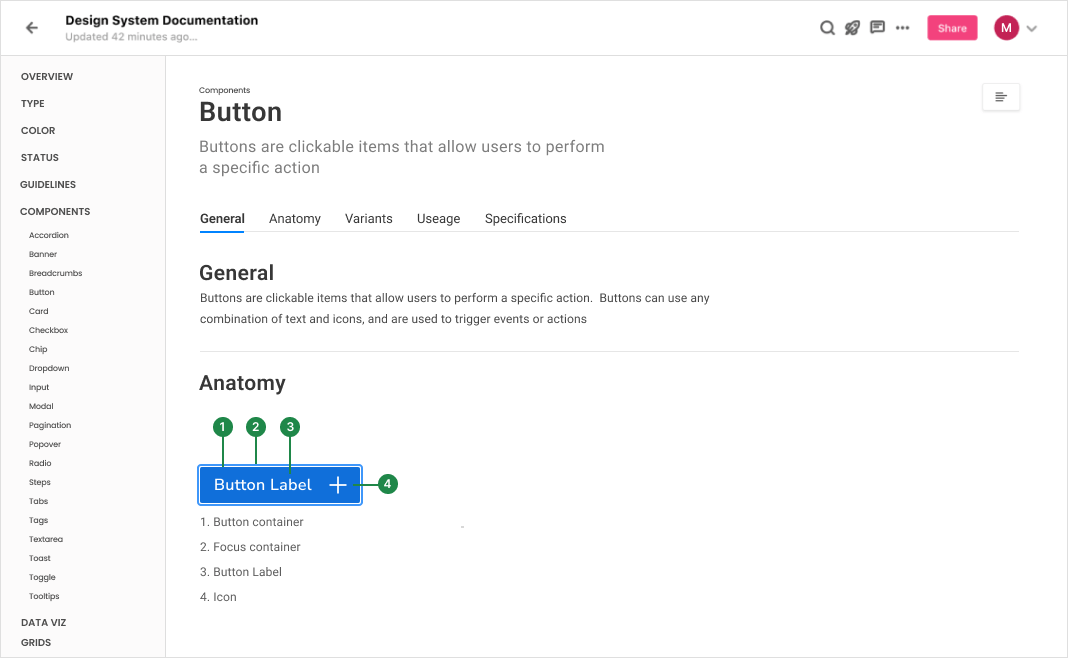This screenshot has height=658, width=1068.
Task: Click the '2. Focus container' list item
Action: pyautogui.click(x=250, y=547)
